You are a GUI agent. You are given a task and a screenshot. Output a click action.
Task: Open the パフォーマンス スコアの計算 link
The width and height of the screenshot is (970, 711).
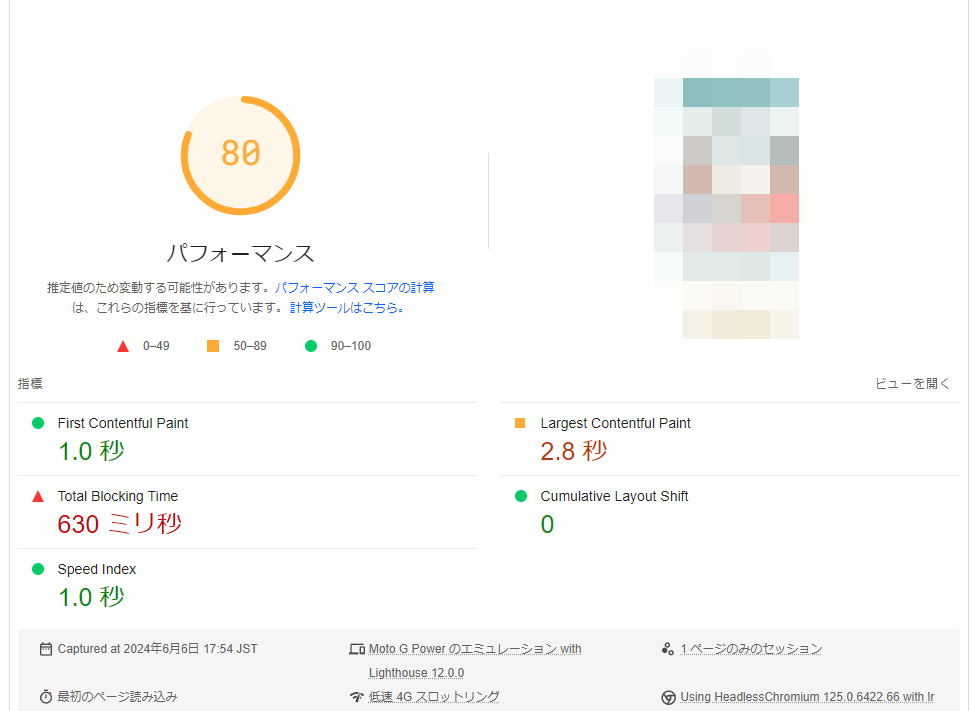tap(355, 287)
